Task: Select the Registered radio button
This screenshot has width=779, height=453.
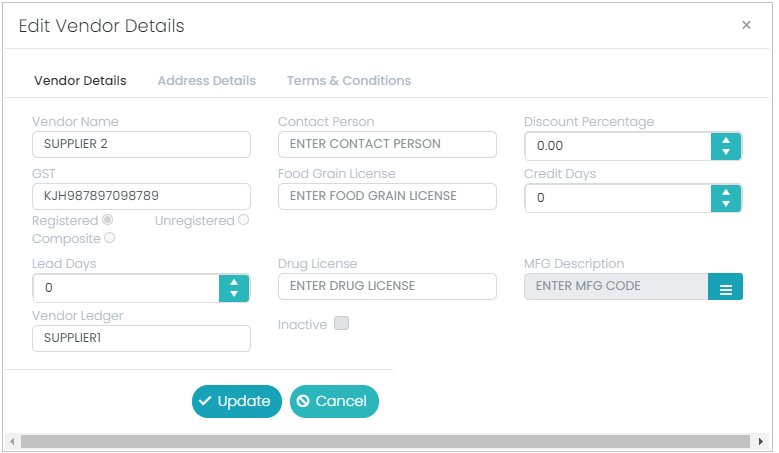Action: click(107, 220)
